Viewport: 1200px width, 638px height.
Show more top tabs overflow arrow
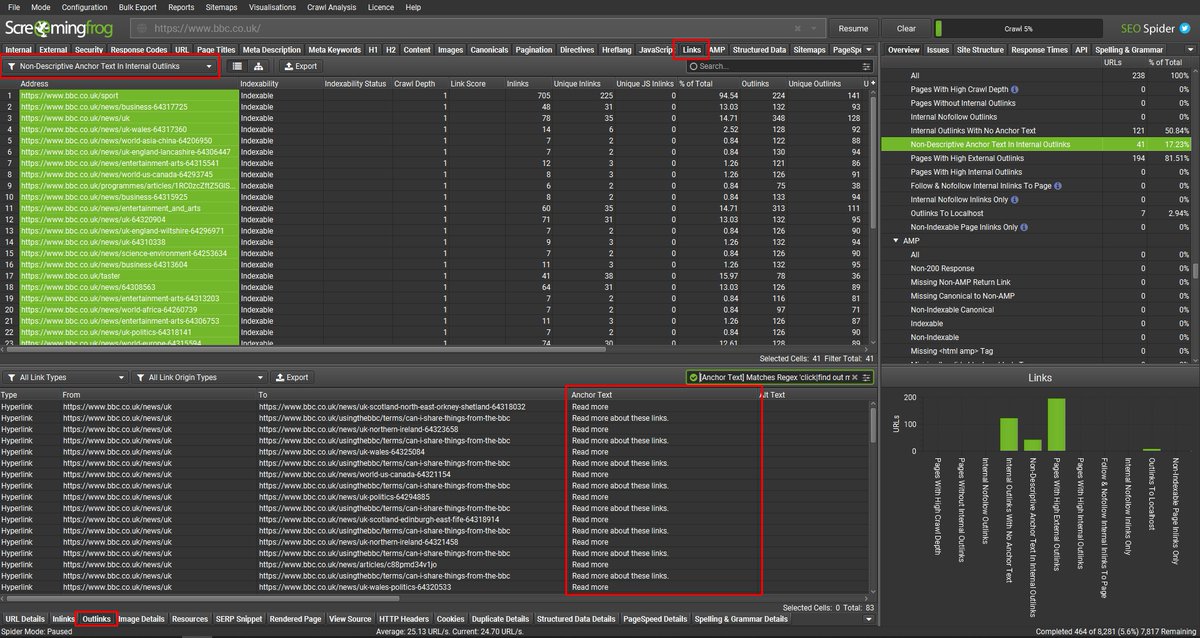coord(869,49)
